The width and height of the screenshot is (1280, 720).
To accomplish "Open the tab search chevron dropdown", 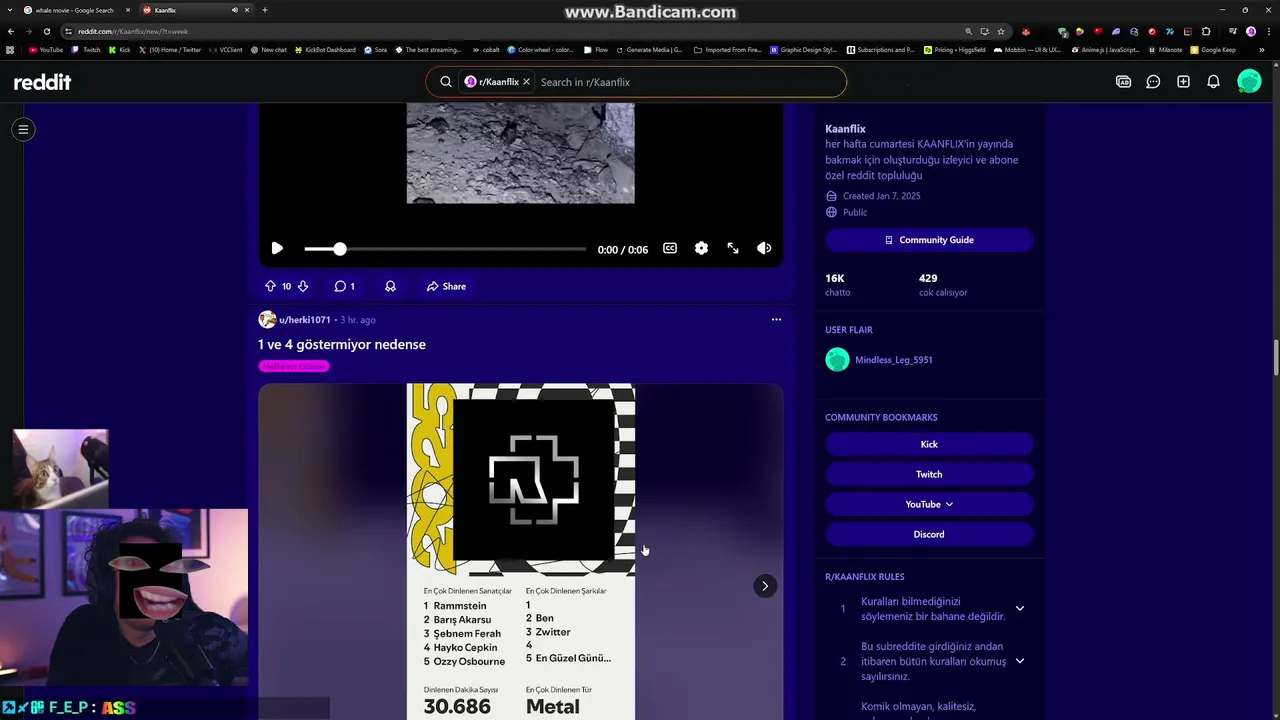I will 9,10.
